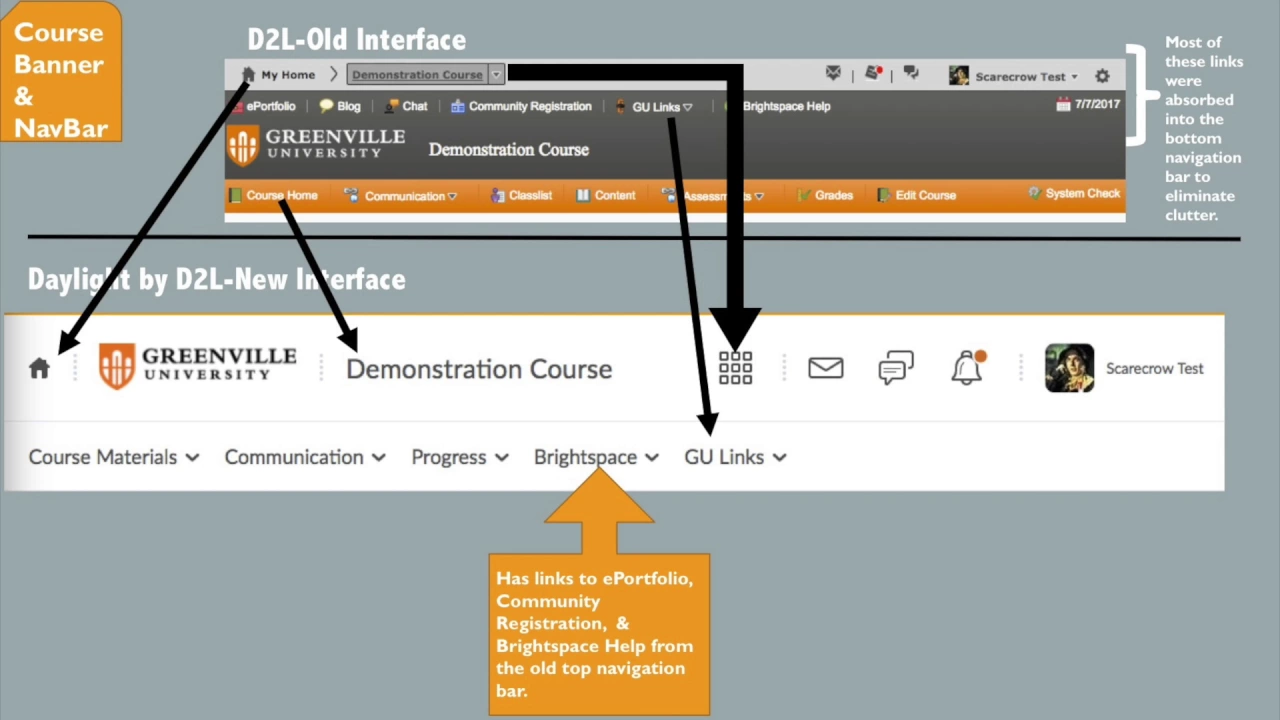Click the home icon in new Daylight interface
The image size is (1280, 720).
pyautogui.click(x=39, y=368)
